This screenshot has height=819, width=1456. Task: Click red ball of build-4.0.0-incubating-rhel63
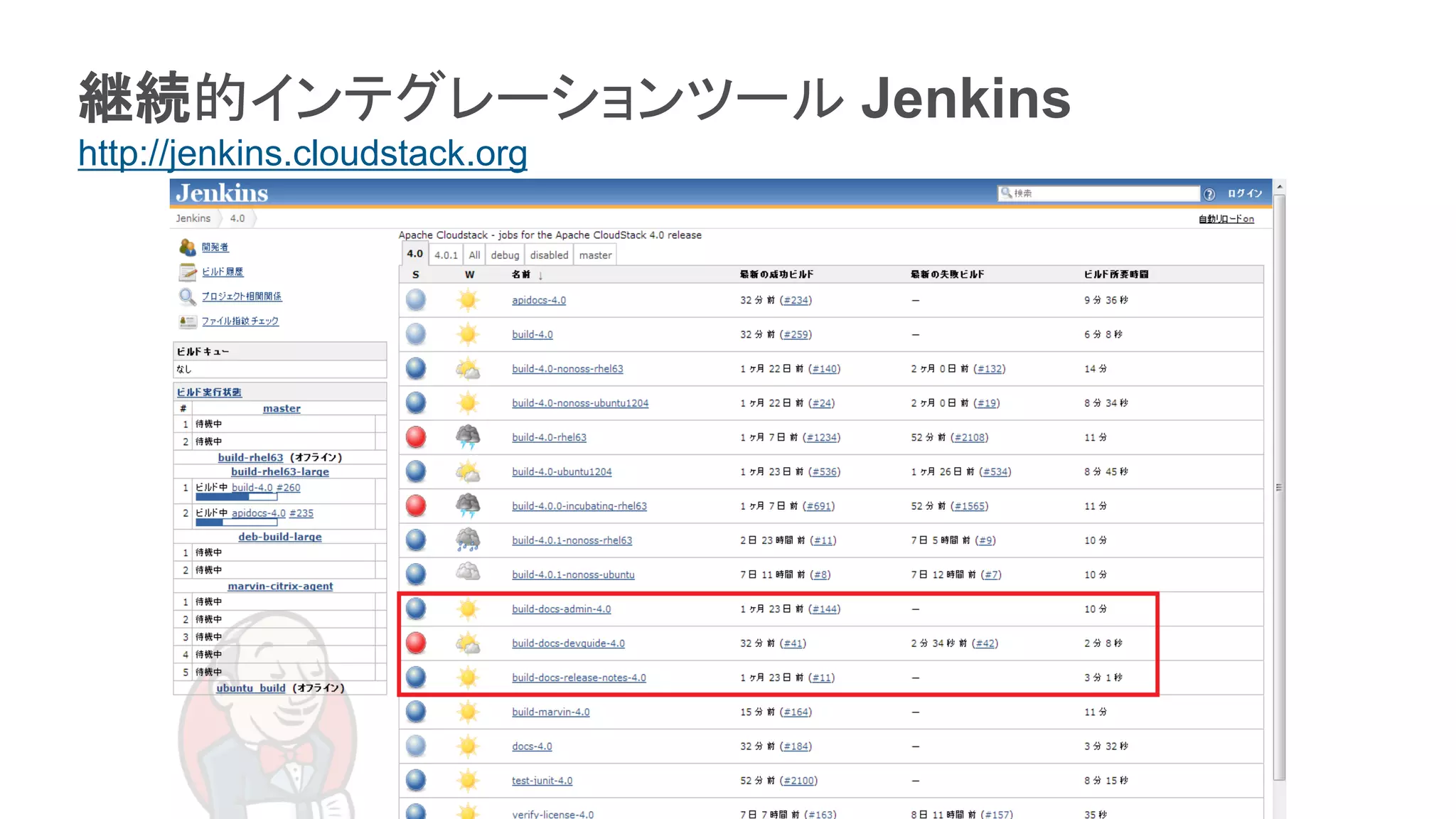(416, 505)
